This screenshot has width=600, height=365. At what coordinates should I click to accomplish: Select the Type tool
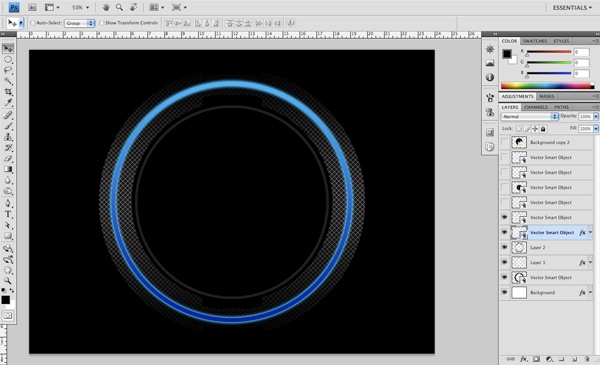click(x=8, y=214)
